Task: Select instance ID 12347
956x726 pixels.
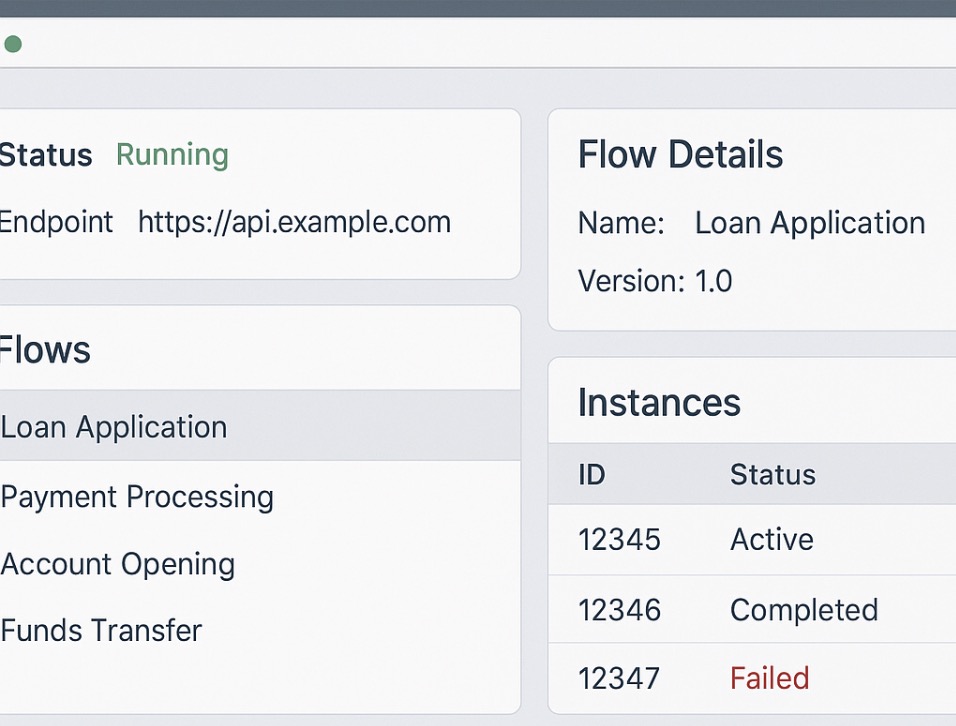Action: tap(619, 678)
